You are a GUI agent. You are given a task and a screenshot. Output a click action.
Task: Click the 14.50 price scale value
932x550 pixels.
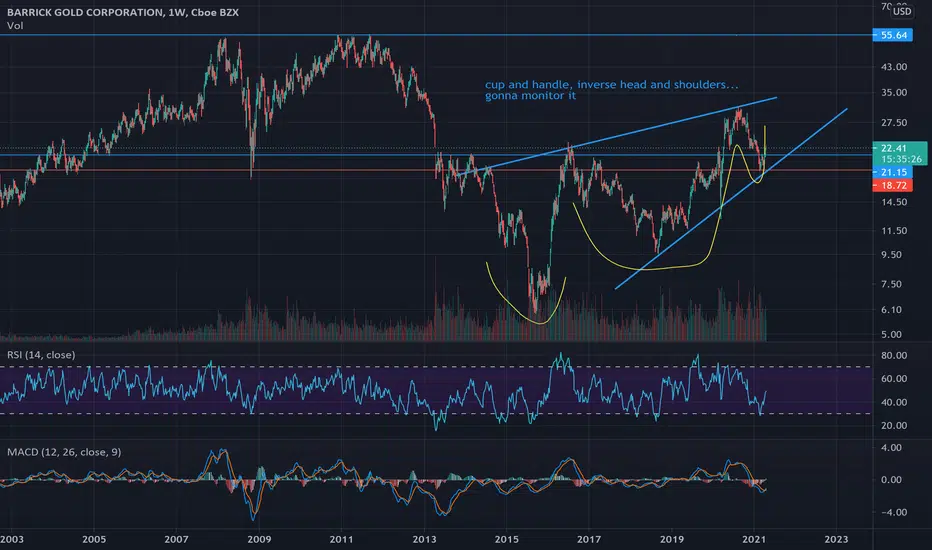tap(894, 202)
